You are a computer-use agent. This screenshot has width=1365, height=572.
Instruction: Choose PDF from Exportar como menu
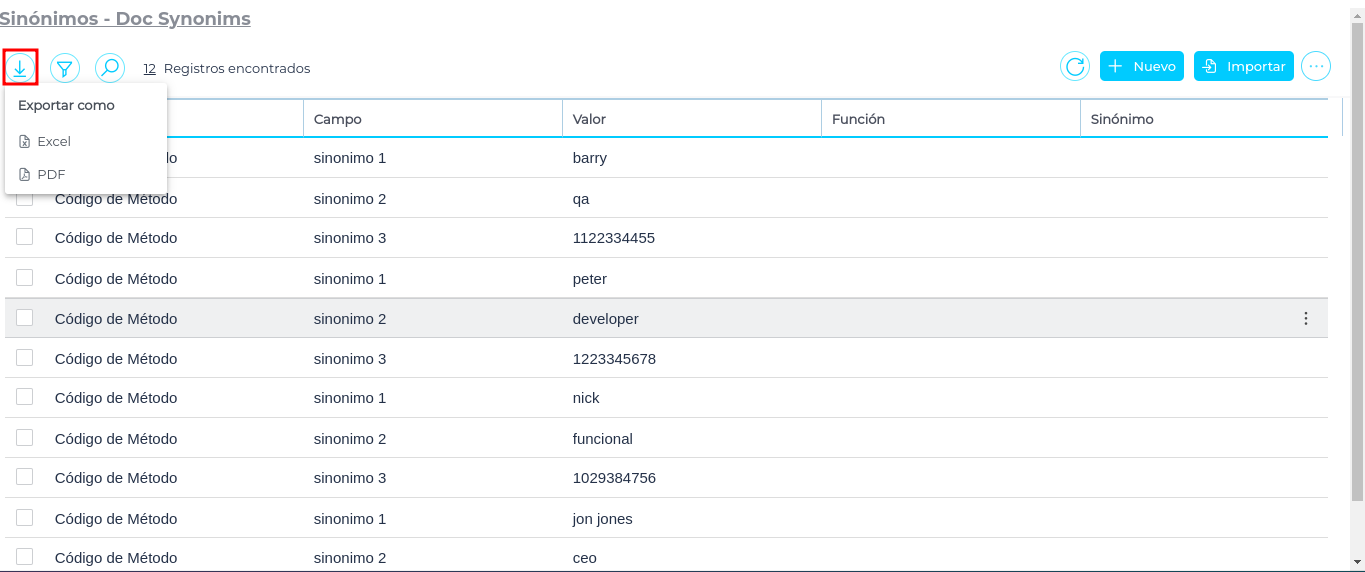[x=51, y=175]
